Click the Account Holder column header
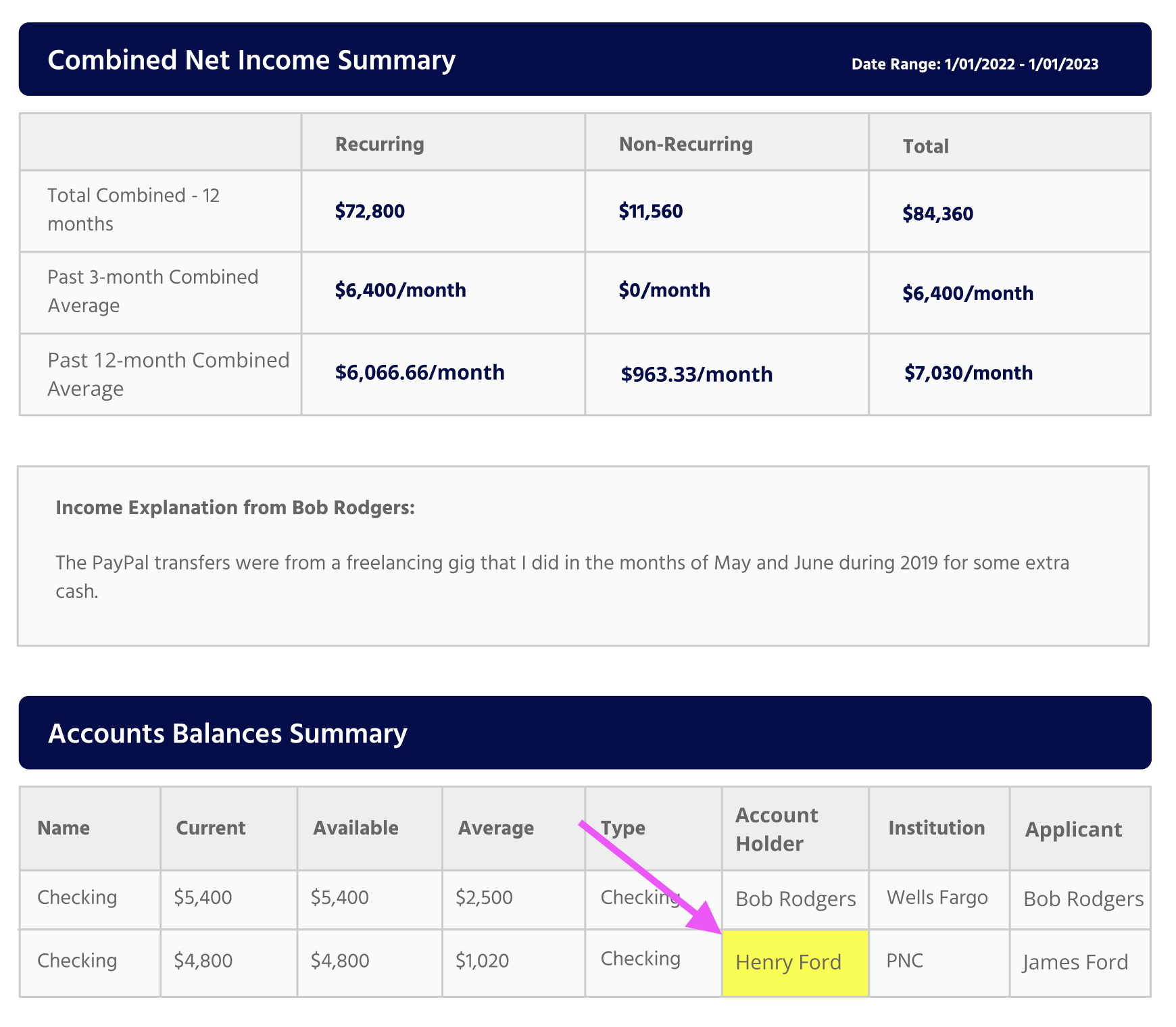The width and height of the screenshot is (1176, 1027). point(777,829)
